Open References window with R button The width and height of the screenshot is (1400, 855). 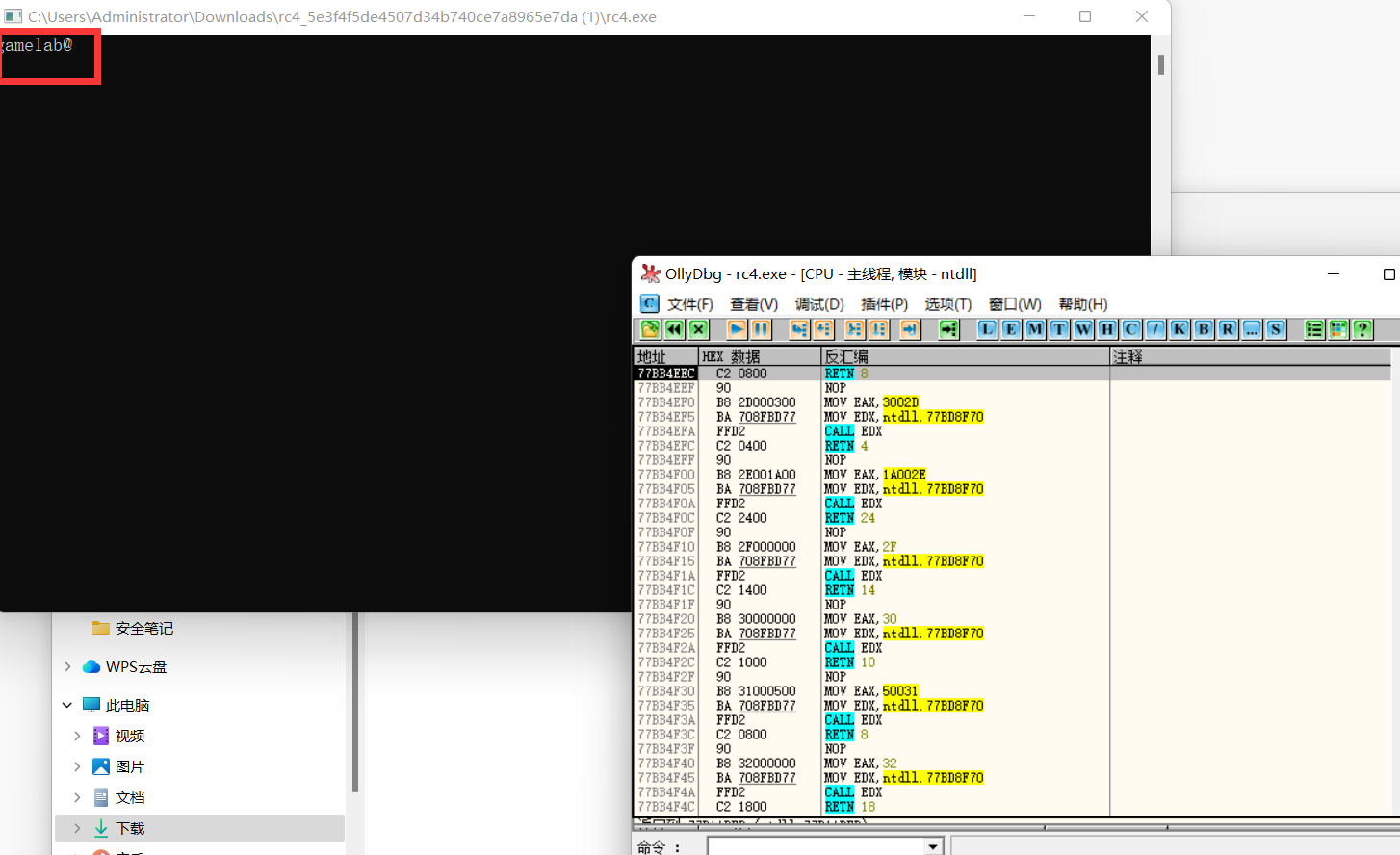pyautogui.click(x=1228, y=329)
